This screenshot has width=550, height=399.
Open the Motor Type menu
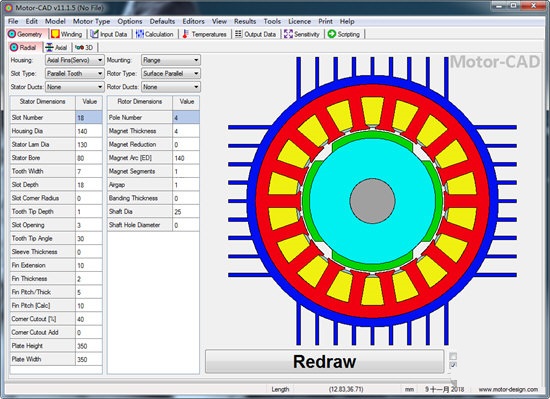tap(92, 21)
